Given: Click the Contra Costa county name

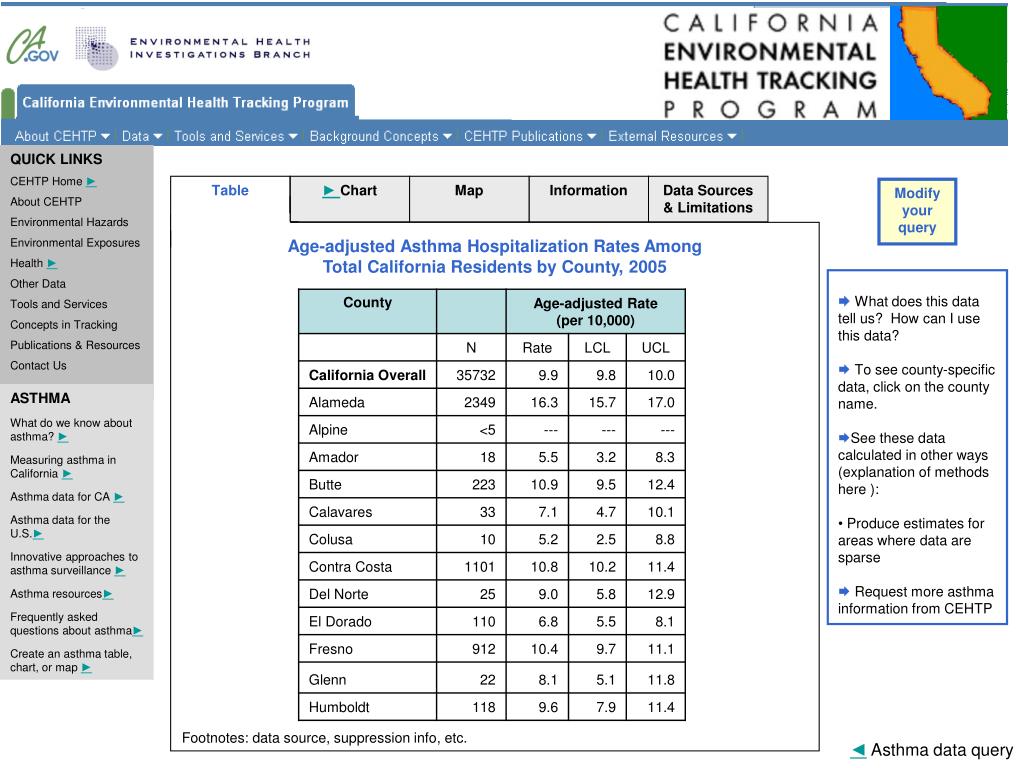Looking at the screenshot, I should [351, 568].
